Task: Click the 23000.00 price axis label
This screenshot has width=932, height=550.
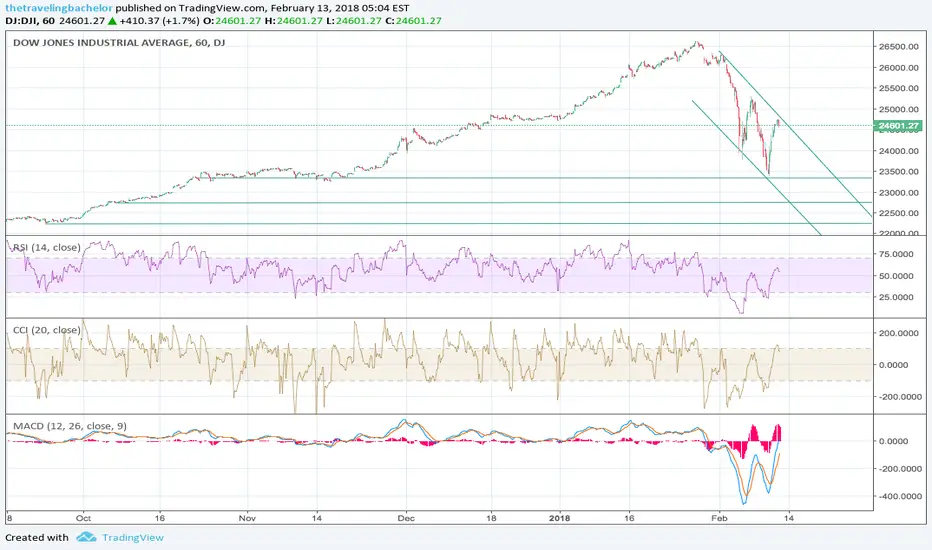Action: click(899, 193)
